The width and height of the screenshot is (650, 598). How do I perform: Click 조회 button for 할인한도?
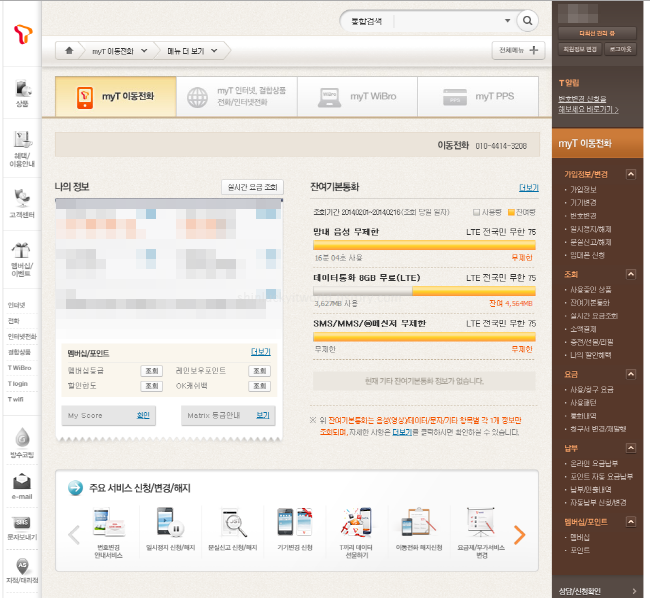[x=152, y=386]
